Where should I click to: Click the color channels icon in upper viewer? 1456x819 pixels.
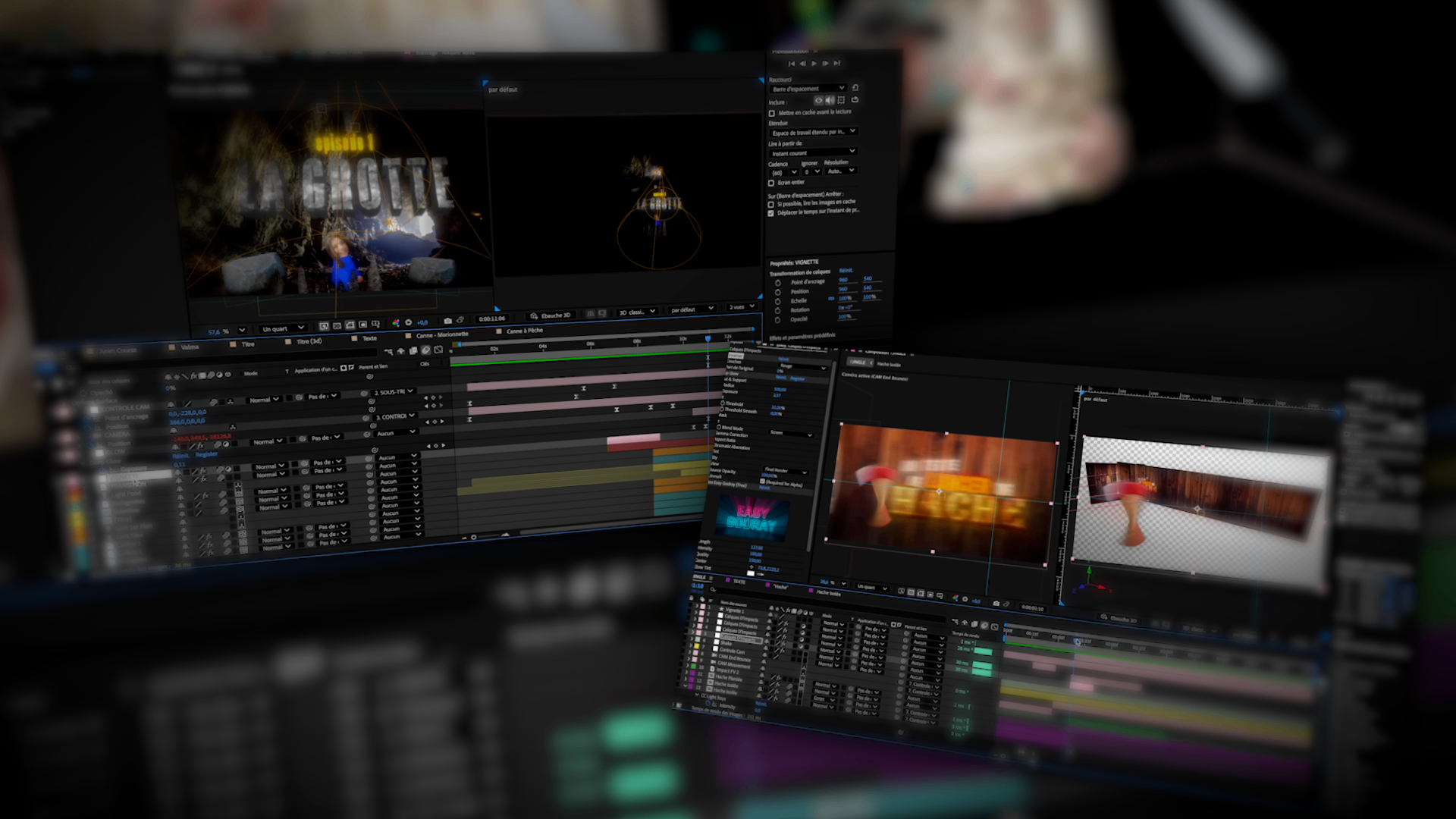coord(396,323)
